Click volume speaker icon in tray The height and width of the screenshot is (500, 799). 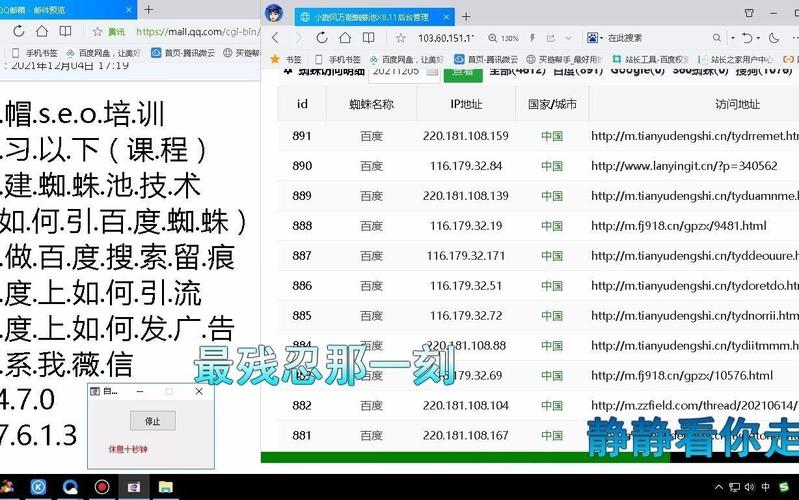(750, 487)
